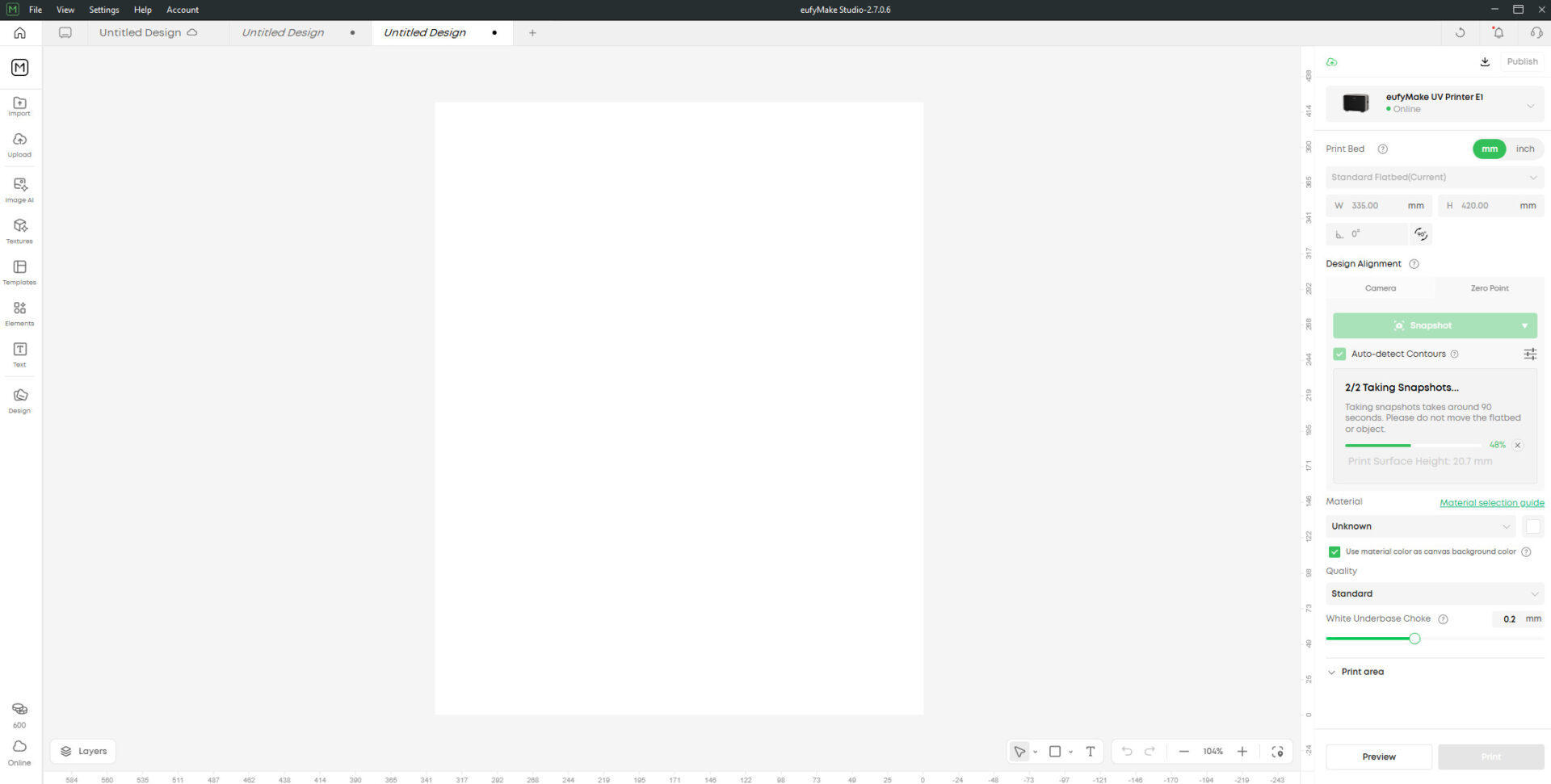Click the White Underbase Choke slider handle
The height and width of the screenshot is (784, 1551).
point(1414,639)
